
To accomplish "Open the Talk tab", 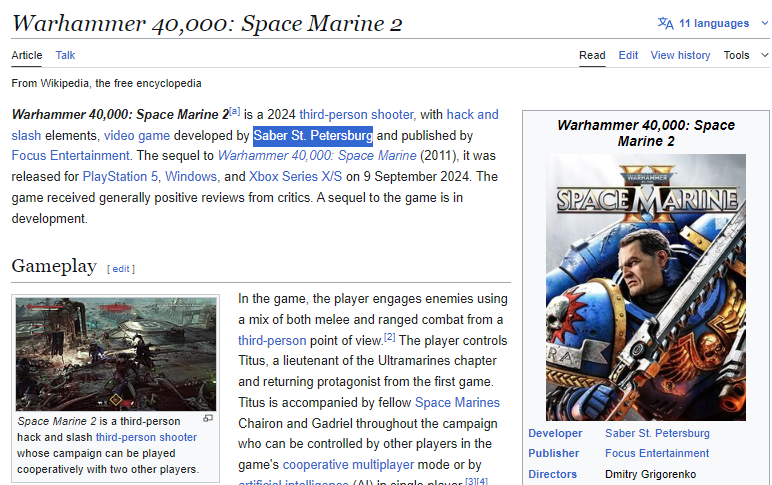I will 65,55.
